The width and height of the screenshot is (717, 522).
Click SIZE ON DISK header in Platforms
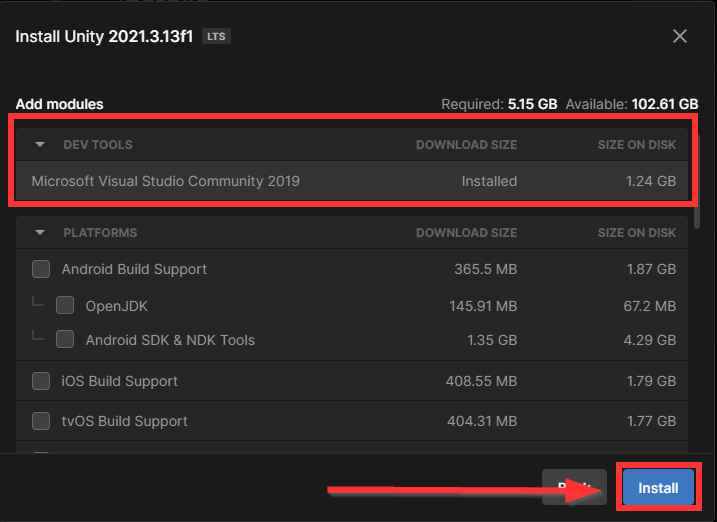coord(636,232)
